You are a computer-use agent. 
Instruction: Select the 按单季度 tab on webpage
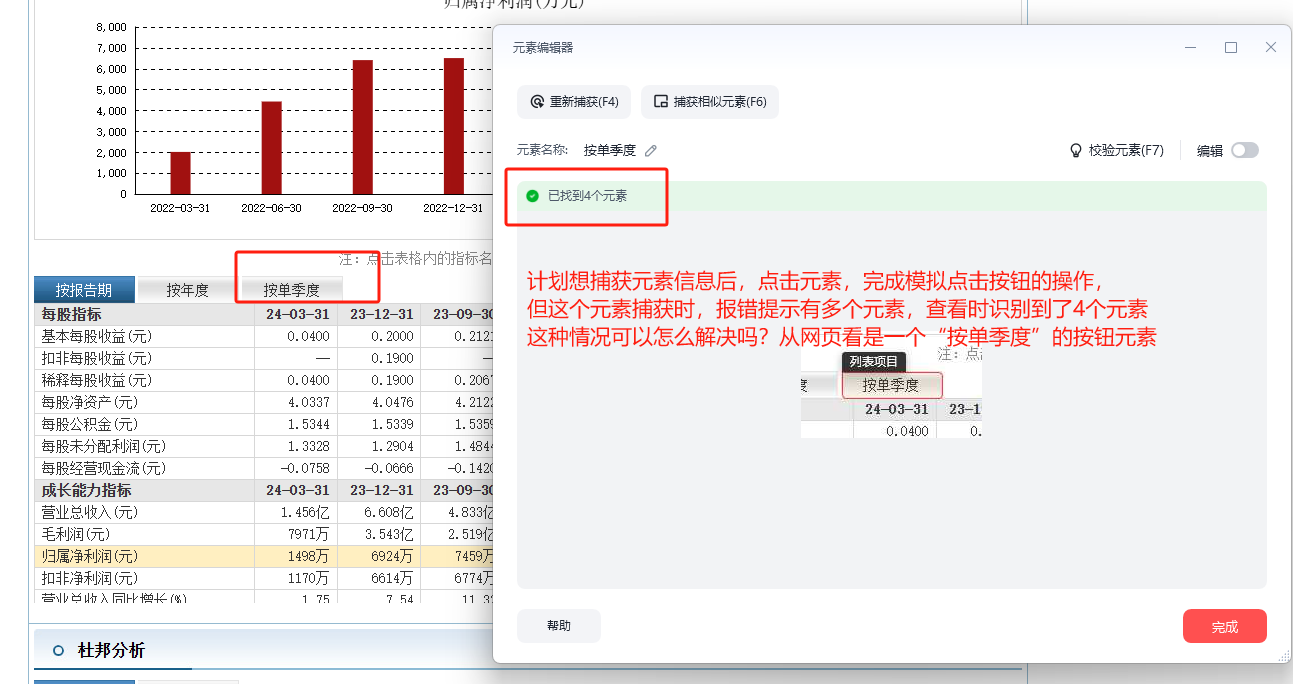point(291,290)
